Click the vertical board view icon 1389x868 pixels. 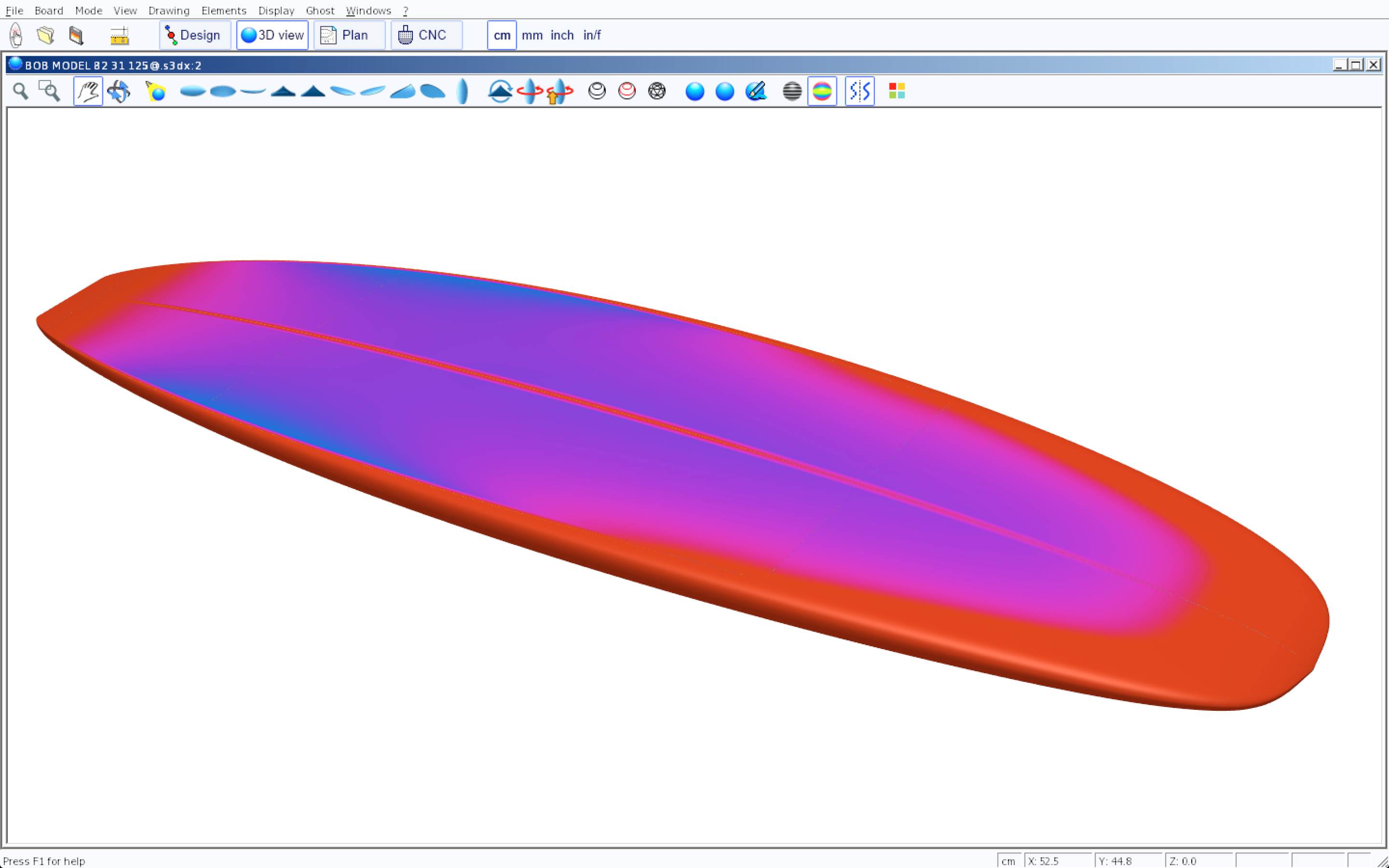[x=463, y=91]
